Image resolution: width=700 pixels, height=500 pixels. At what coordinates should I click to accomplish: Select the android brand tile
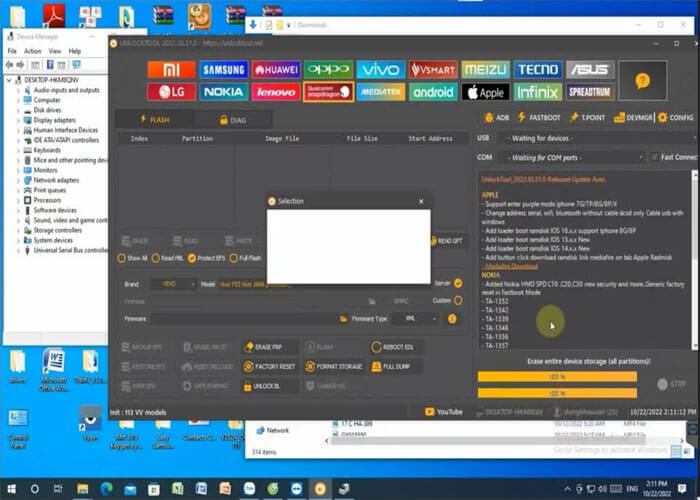click(433, 92)
